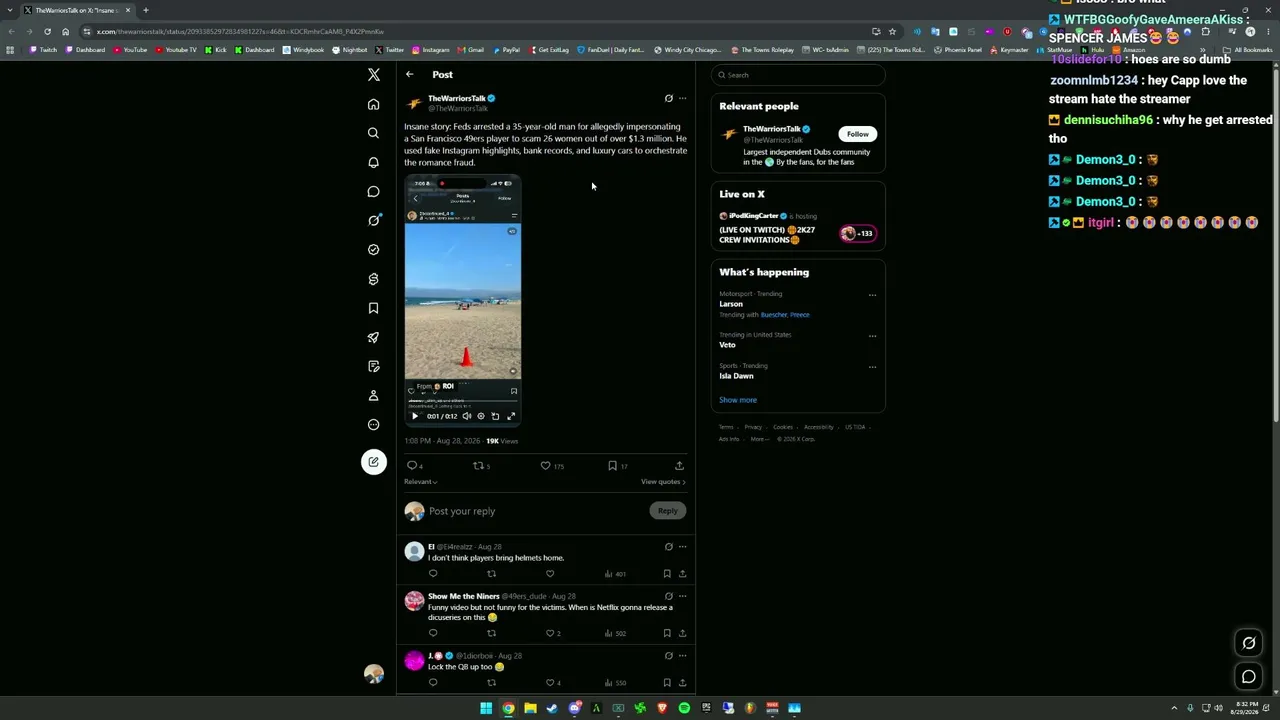Open floating Grok button
1280x720 pixels.
(x=1249, y=643)
